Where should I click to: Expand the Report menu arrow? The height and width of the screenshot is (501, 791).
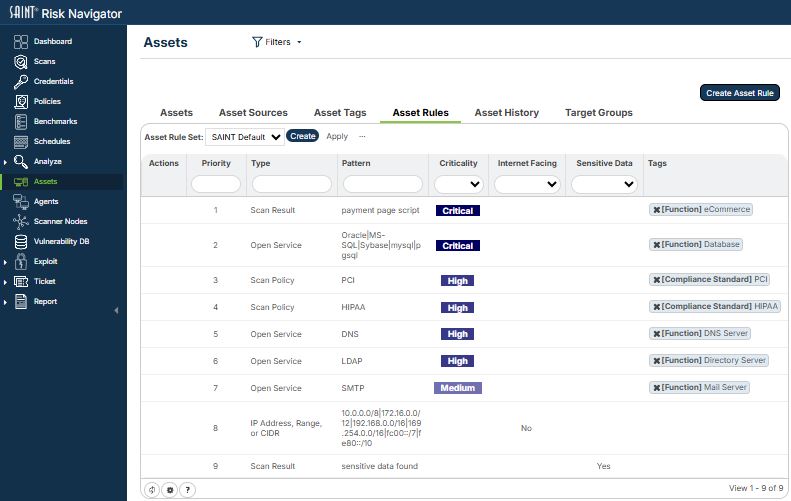coord(5,302)
